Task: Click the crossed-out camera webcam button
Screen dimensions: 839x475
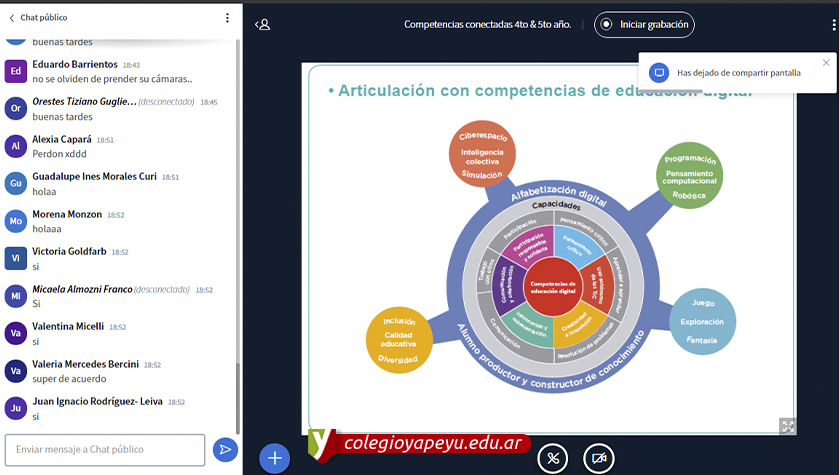Action: 598,458
